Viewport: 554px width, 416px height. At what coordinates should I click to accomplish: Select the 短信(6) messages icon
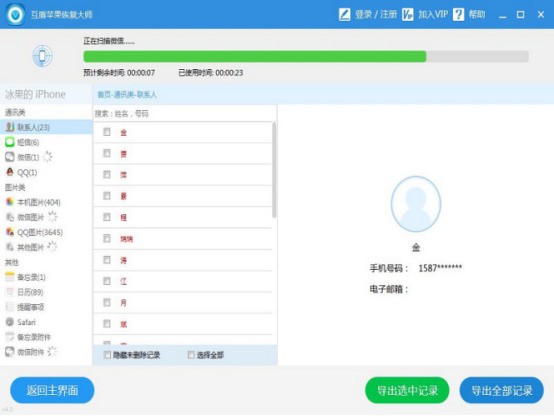pyautogui.click(x=10, y=142)
